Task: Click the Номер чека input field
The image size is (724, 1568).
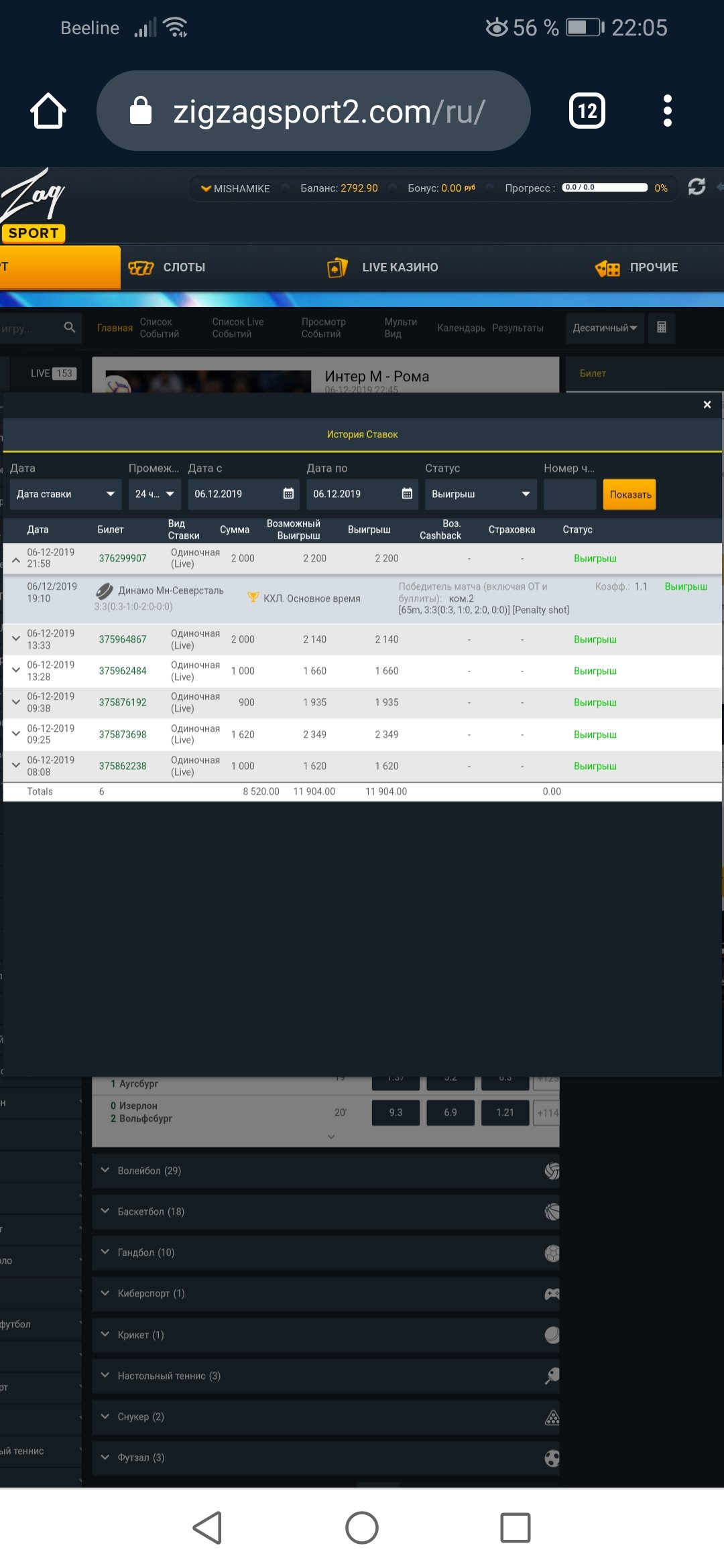Action: point(569,494)
